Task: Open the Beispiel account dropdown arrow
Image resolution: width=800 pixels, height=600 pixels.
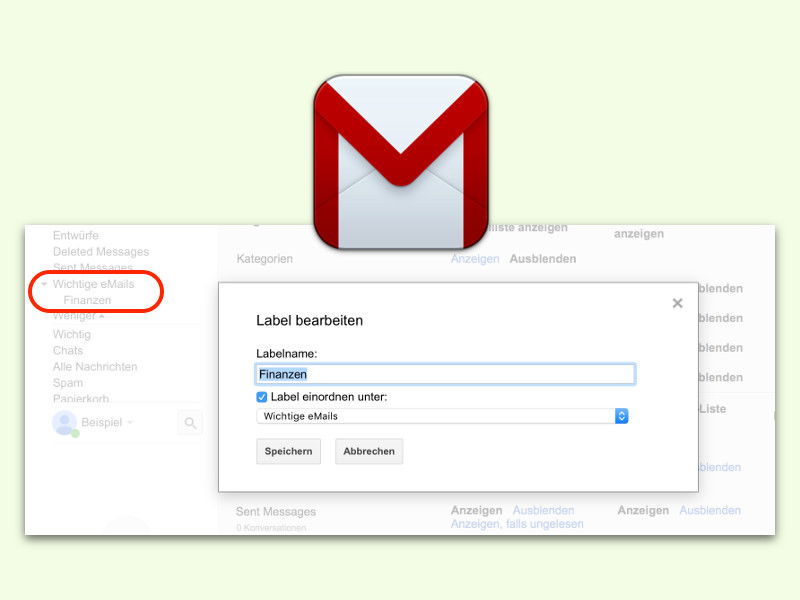Action: [130, 422]
